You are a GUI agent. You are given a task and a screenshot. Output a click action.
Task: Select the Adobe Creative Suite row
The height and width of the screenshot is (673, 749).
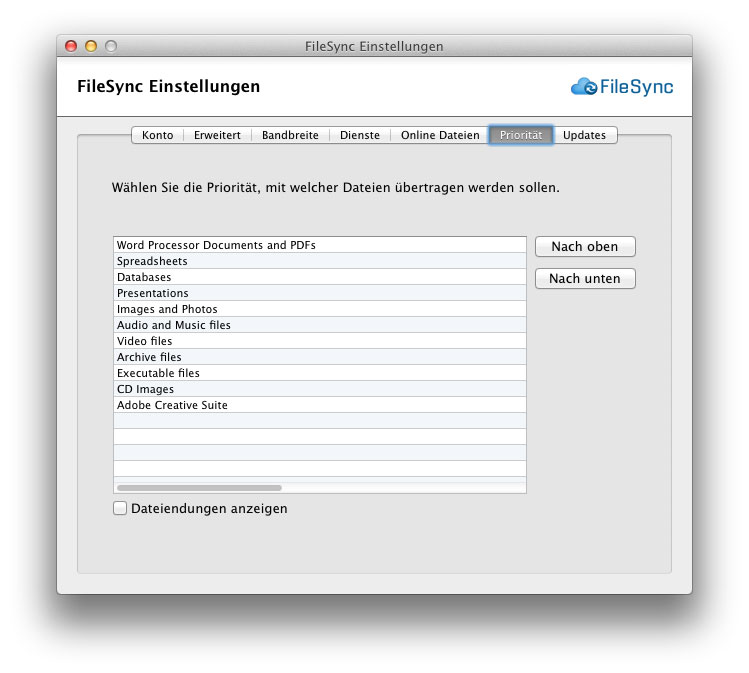[320, 405]
